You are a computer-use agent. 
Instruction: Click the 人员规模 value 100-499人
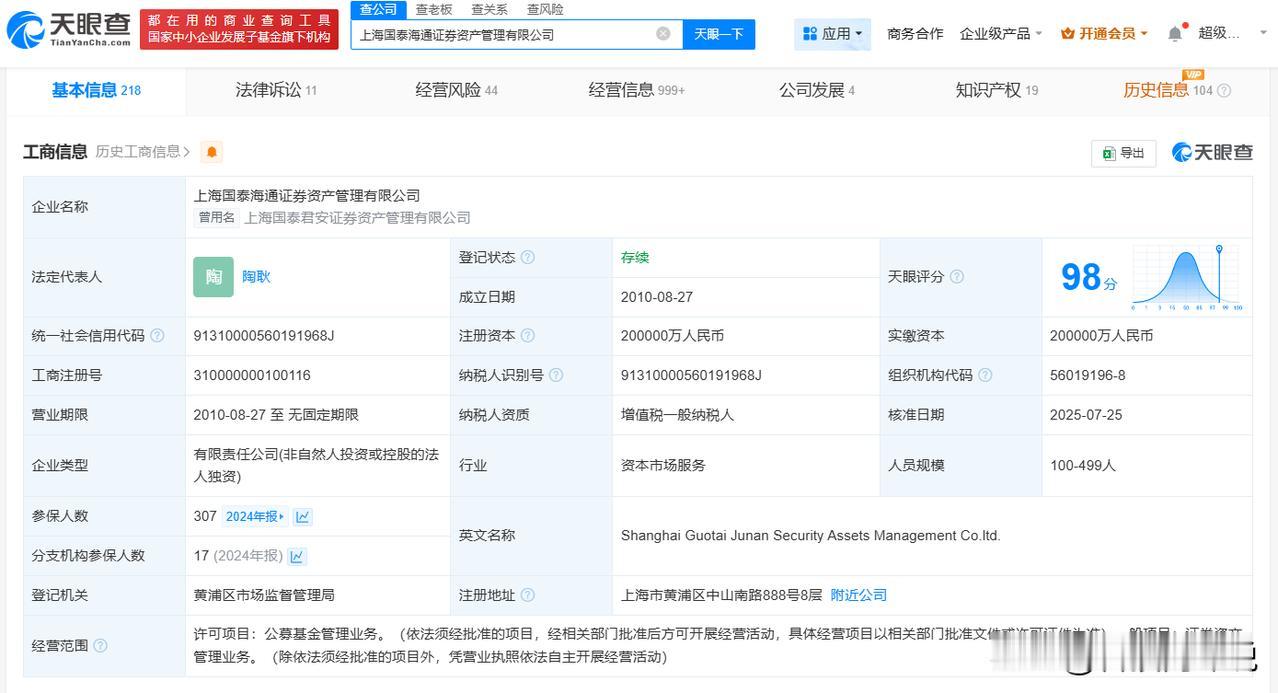click(x=1083, y=465)
